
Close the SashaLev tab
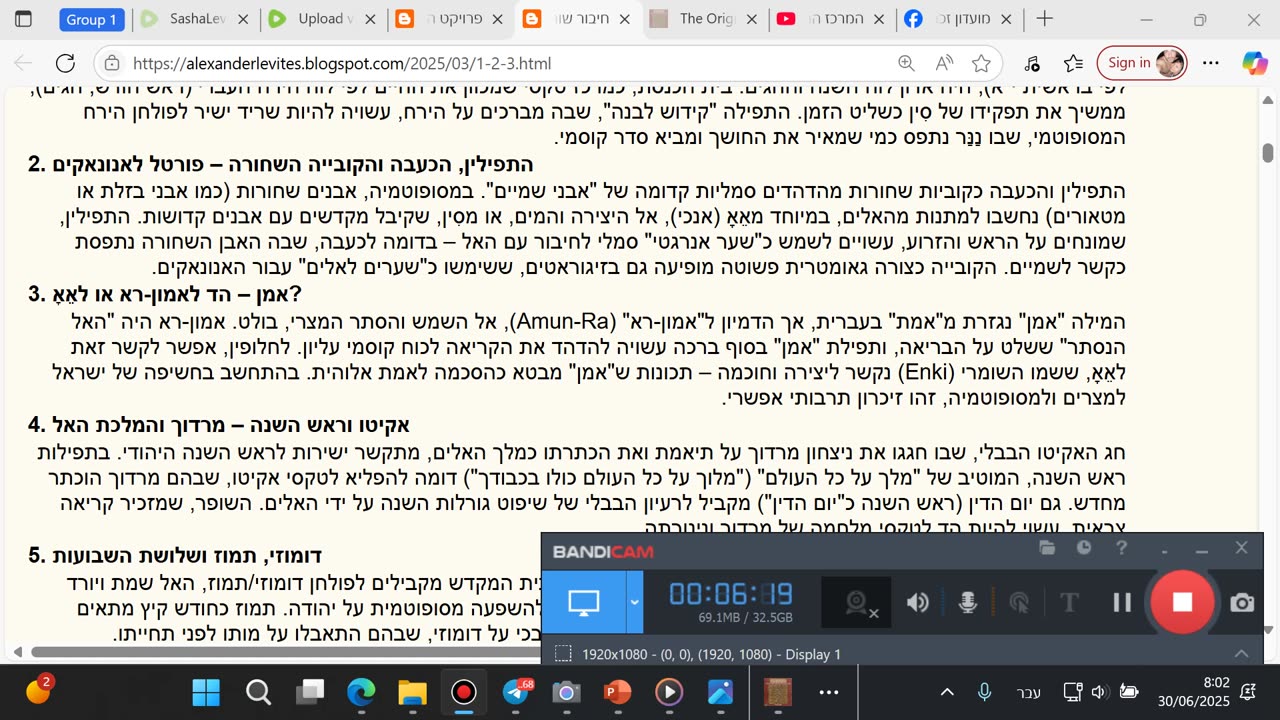tap(243, 19)
